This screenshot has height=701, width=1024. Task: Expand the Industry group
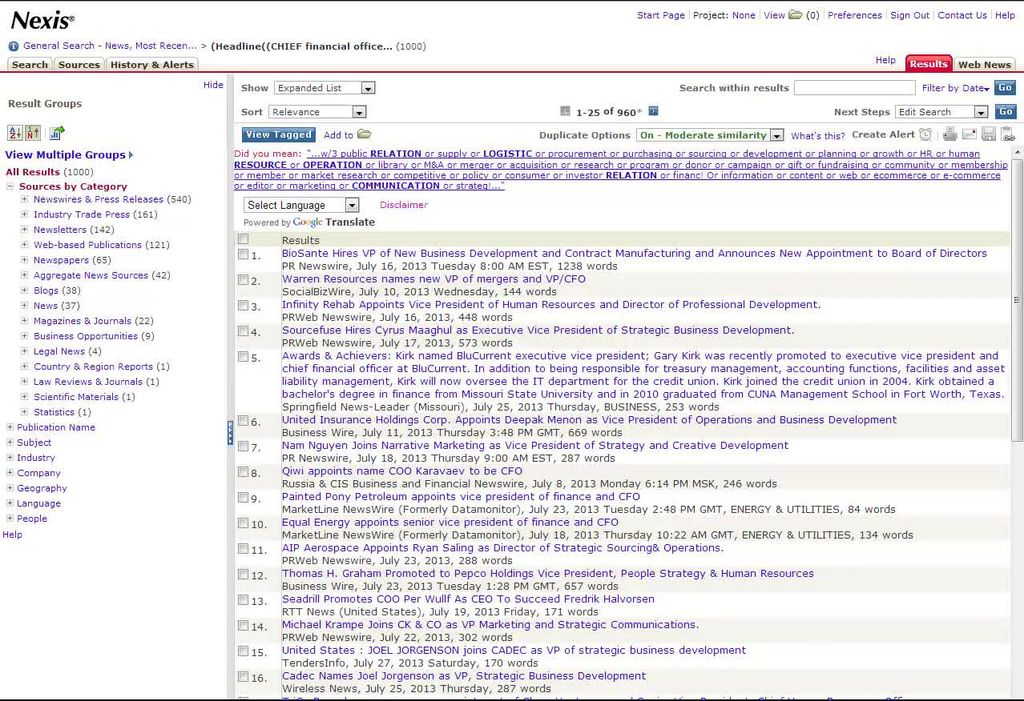10,457
